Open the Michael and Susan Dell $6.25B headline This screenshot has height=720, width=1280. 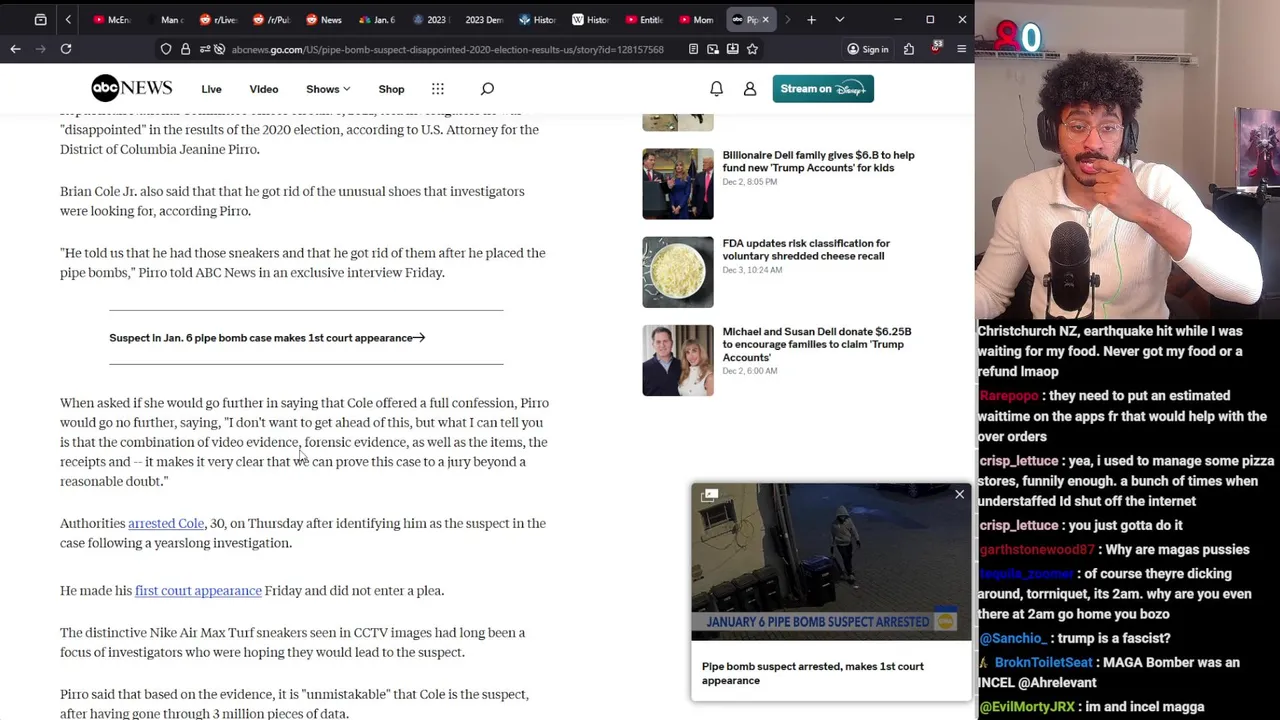click(817, 344)
